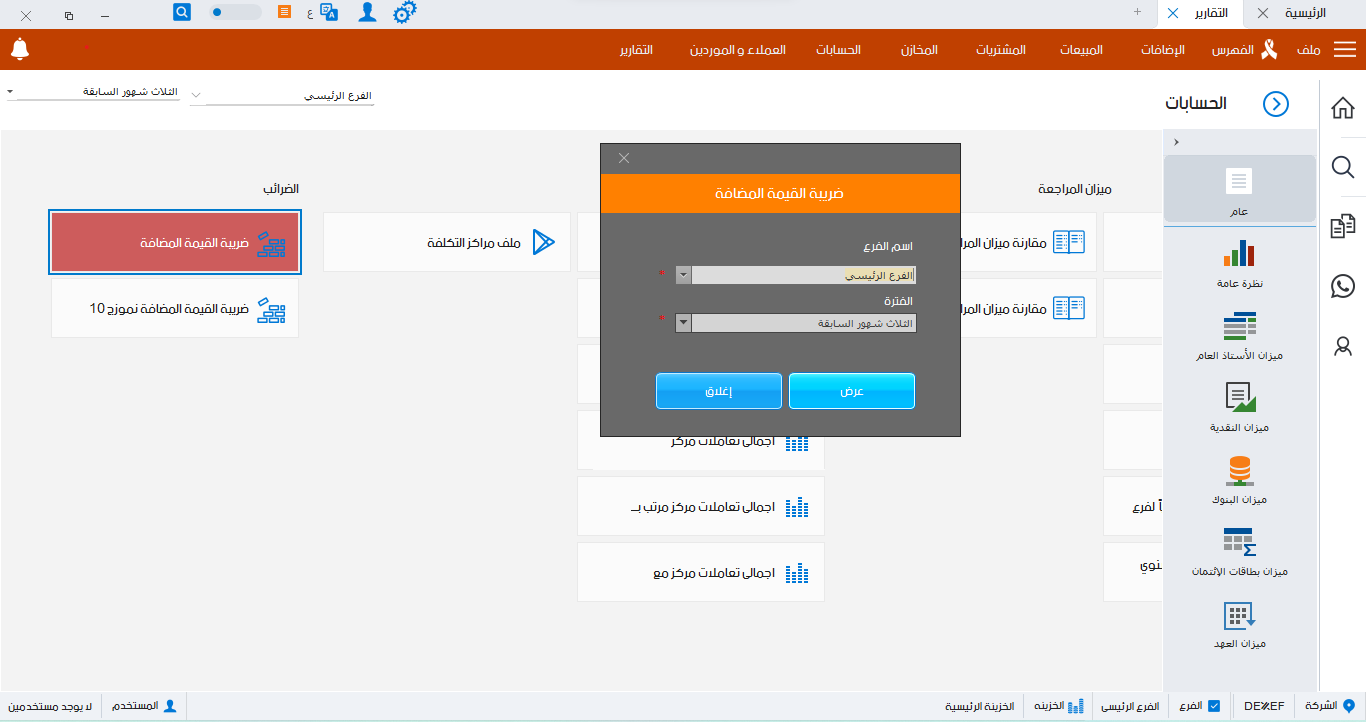Click the settings gear icon in title bar
Screen dimensions: 1366x722
[x=404, y=13]
